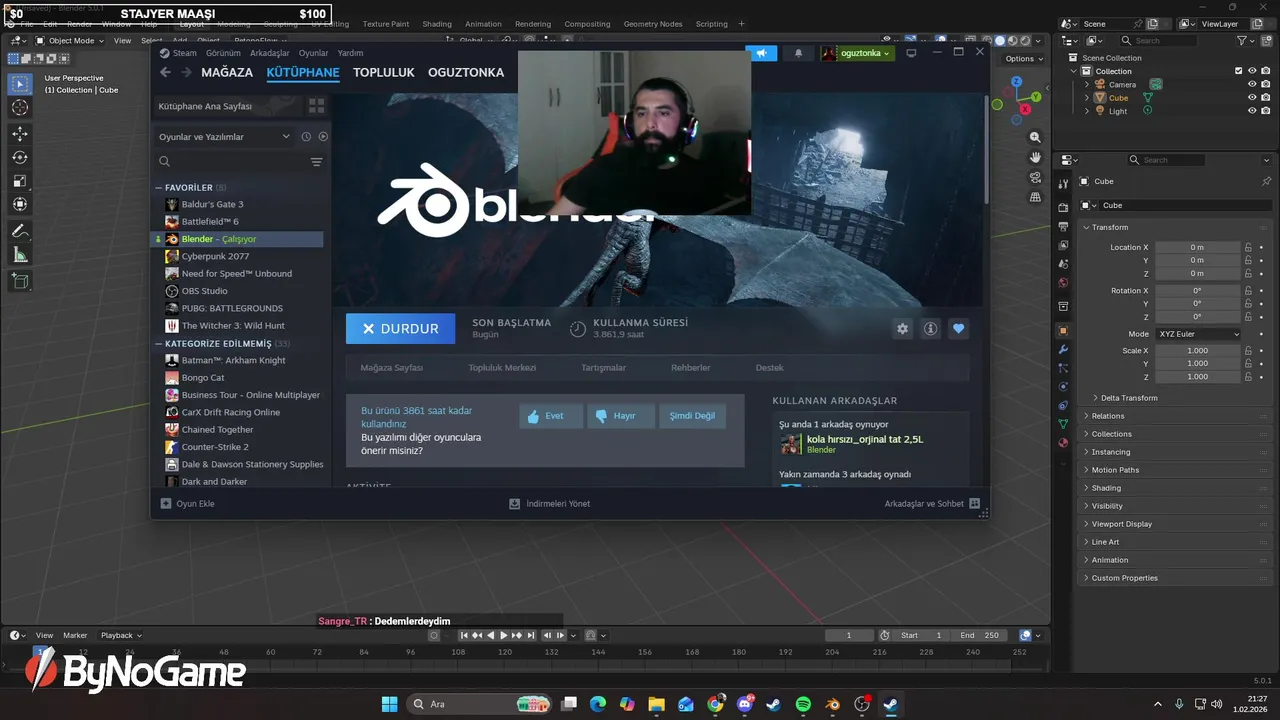The height and width of the screenshot is (720, 1280).
Task: Collapse the FAVORİLER category in Steam
Action: (158, 188)
